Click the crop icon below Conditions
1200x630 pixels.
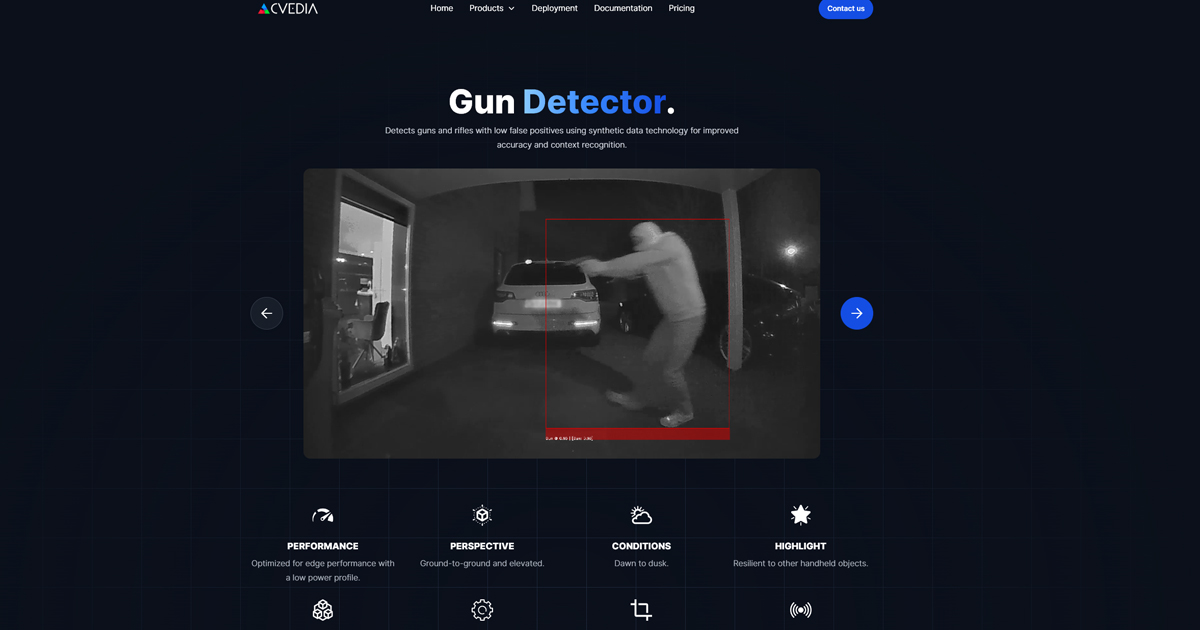(x=641, y=609)
